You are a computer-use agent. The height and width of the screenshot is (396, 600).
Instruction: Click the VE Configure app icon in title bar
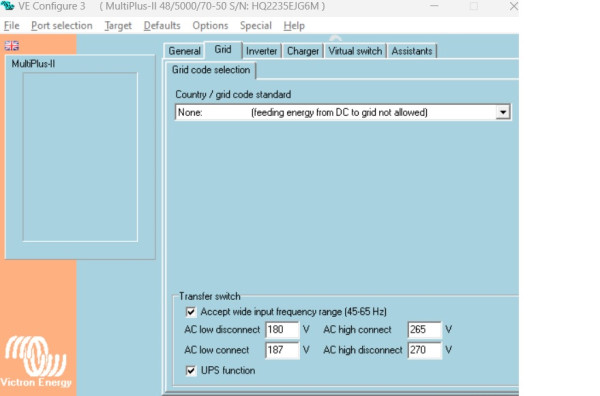pos(7,6)
